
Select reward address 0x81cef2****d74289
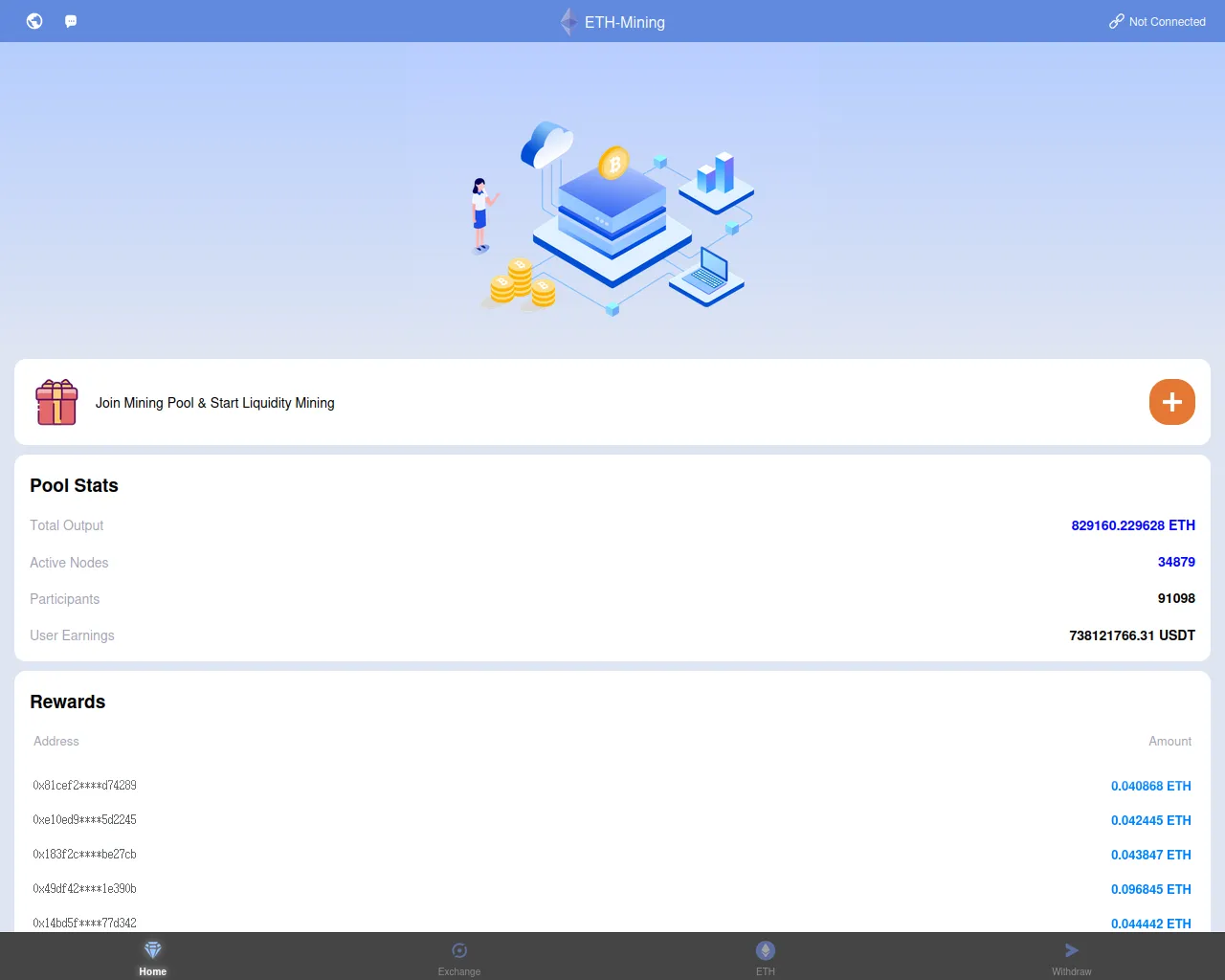[x=85, y=786]
